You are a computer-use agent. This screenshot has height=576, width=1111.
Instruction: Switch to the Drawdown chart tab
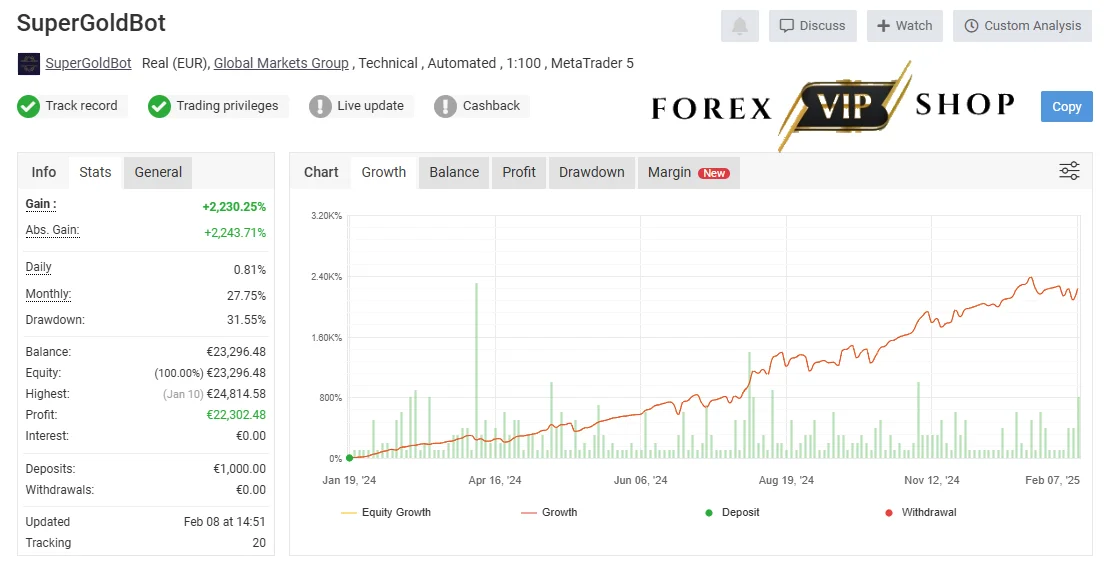[592, 172]
